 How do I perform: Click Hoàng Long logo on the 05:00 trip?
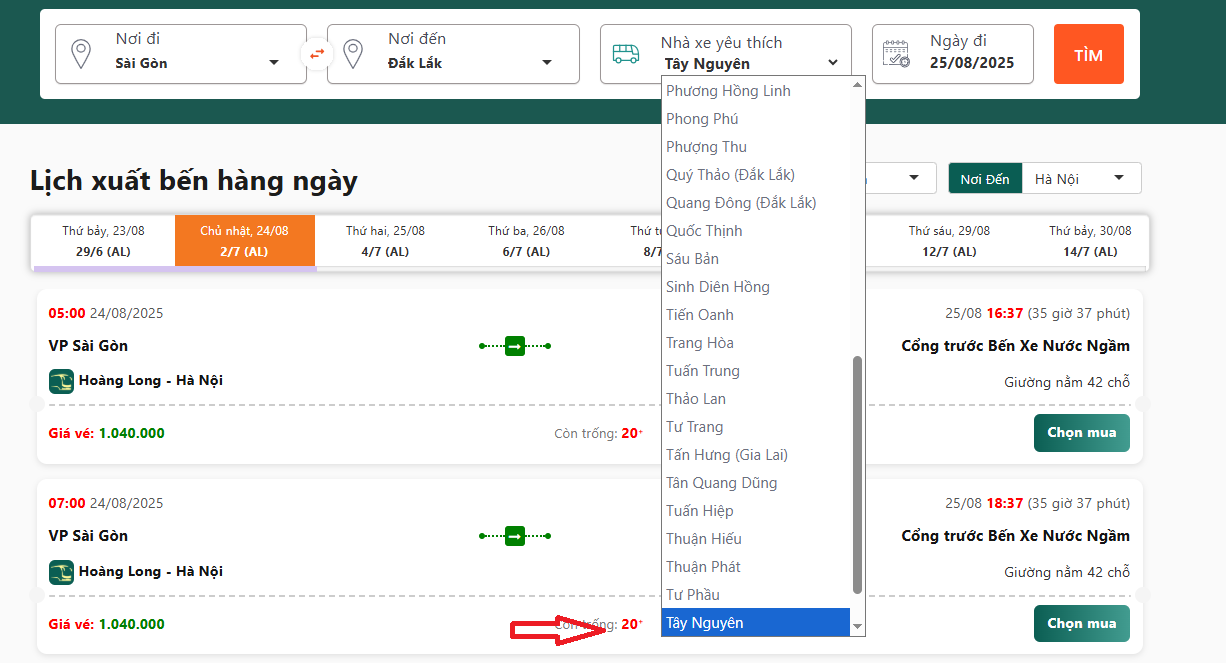[x=61, y=381]
